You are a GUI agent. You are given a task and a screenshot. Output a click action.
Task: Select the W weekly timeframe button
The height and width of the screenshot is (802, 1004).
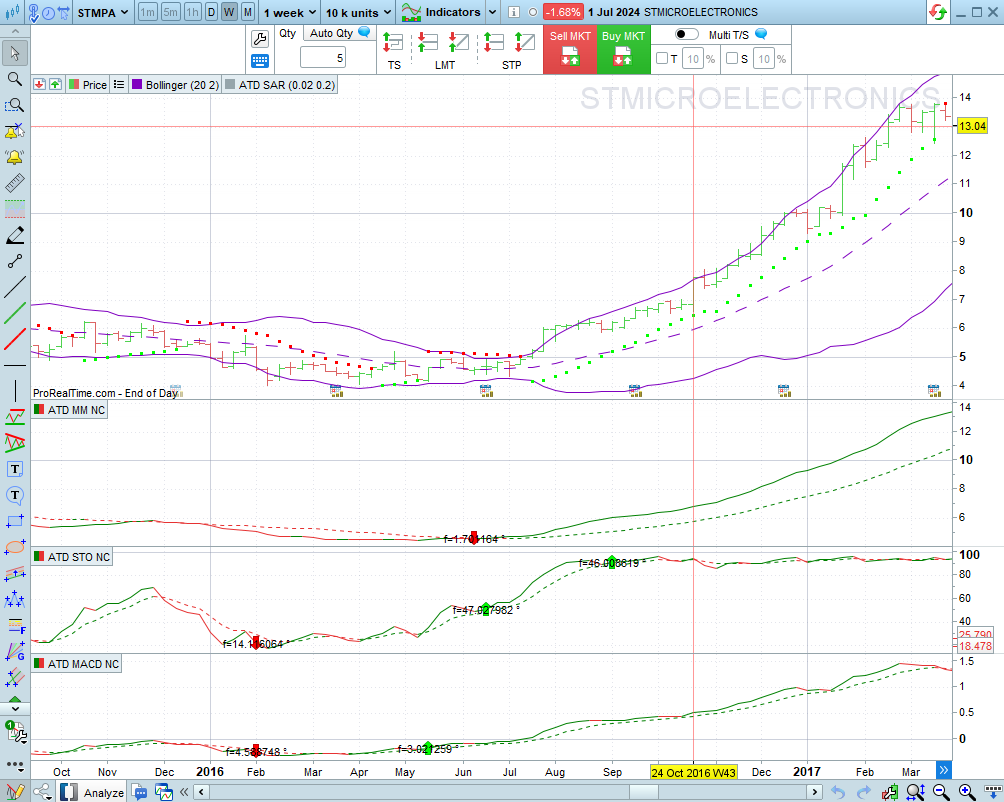(229, 12)
